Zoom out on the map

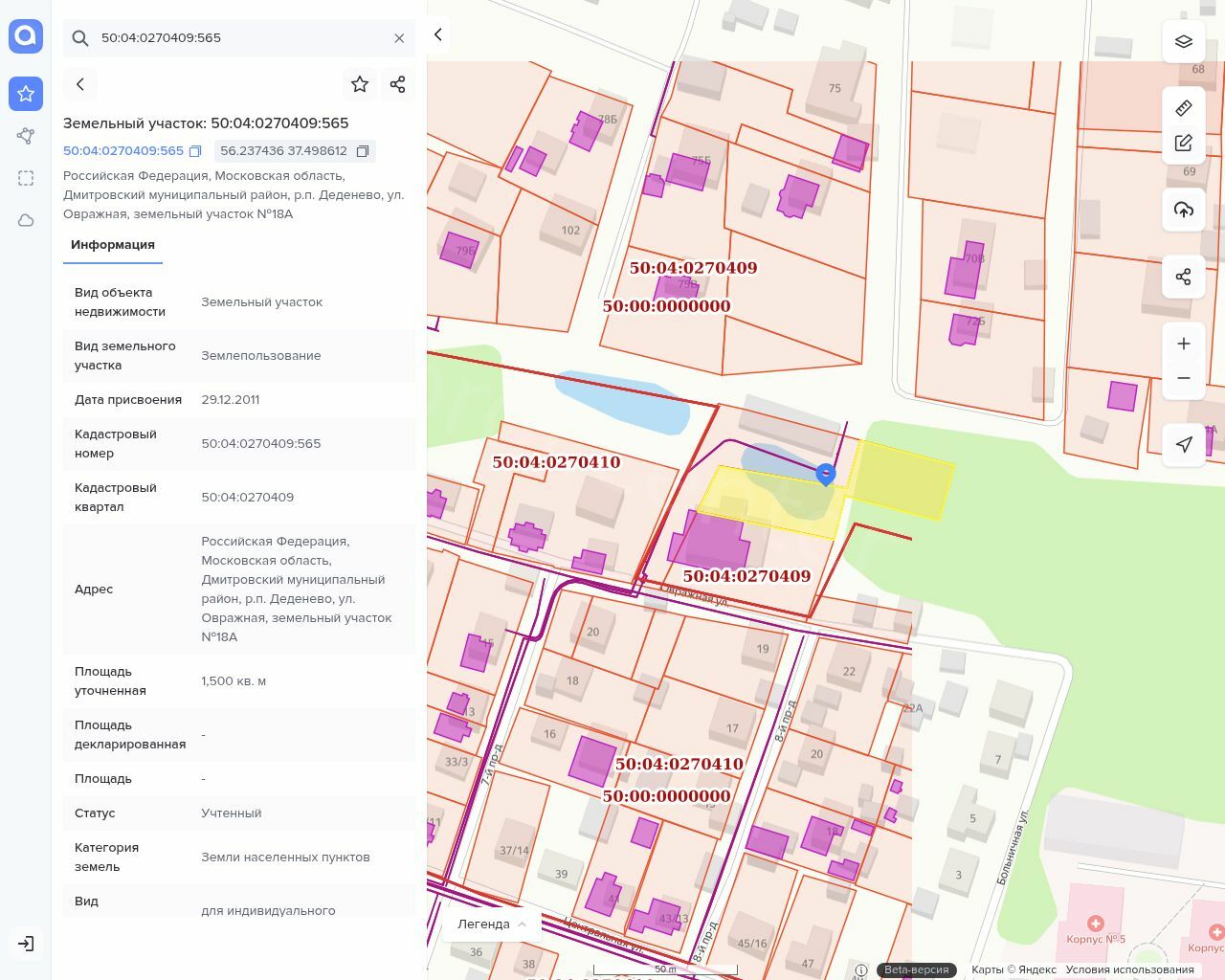[x=1184, y=378]
